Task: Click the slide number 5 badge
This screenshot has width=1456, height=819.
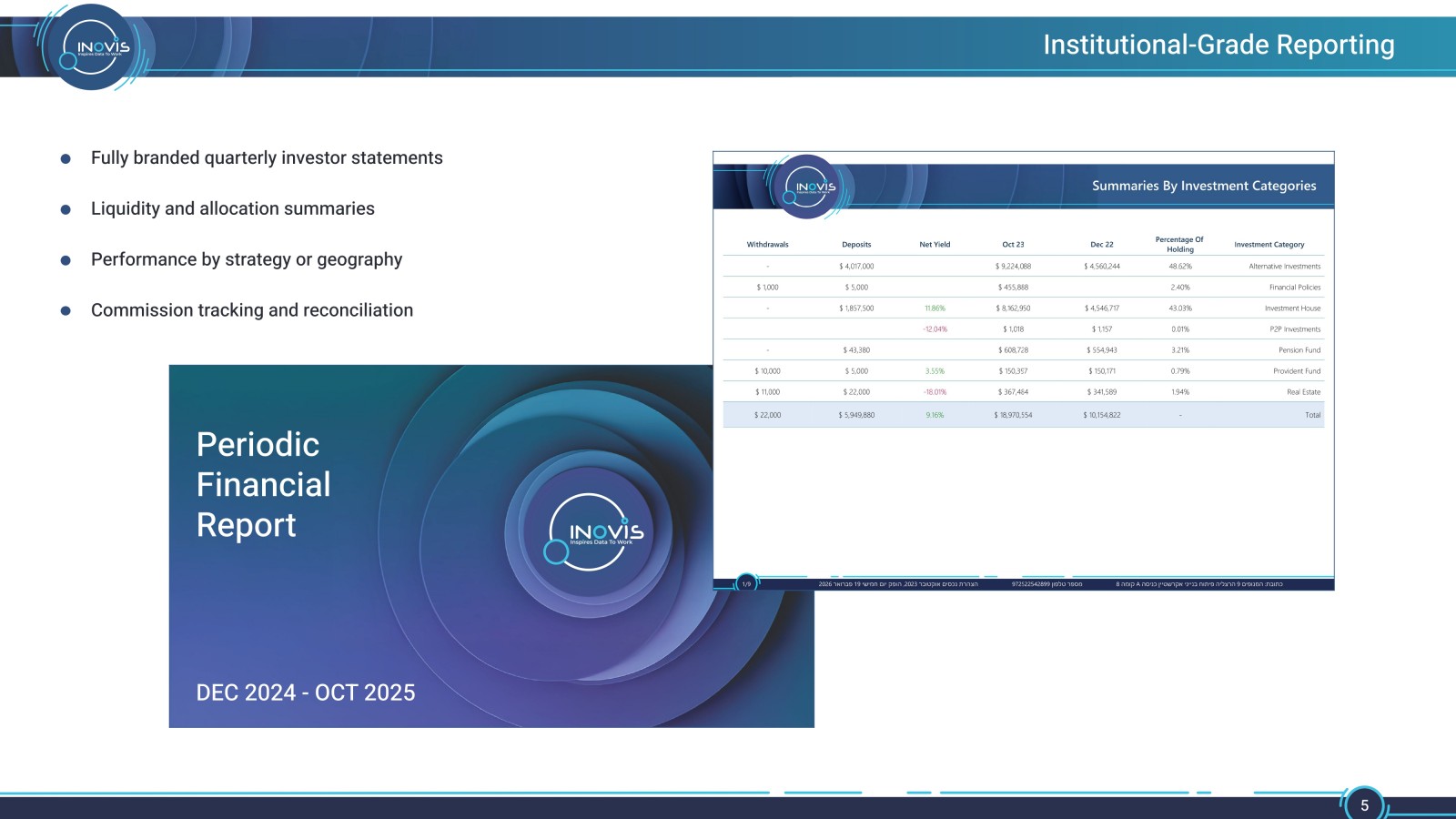Action: click(x=1364, y=804)
